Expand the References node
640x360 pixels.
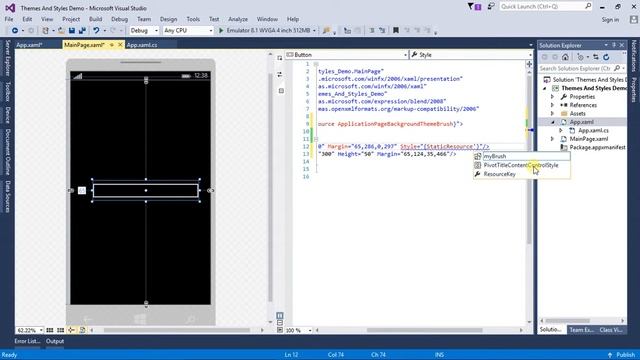(x=552, y=105)
